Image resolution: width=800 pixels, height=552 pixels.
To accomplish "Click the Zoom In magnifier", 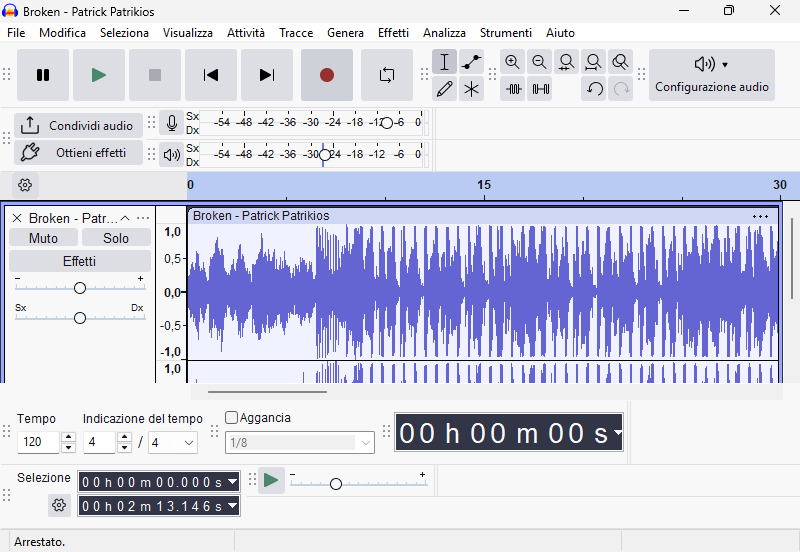I will point(512,62).
